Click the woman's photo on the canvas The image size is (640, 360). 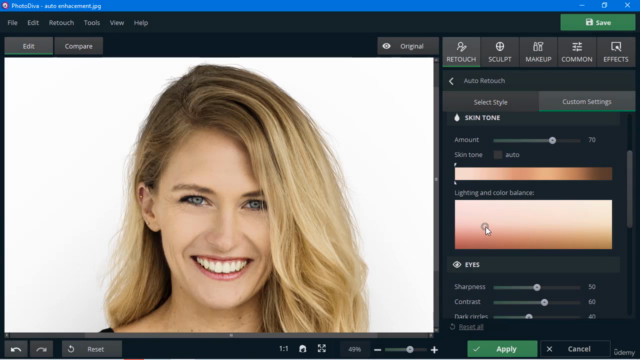click(x=219, y=195)
